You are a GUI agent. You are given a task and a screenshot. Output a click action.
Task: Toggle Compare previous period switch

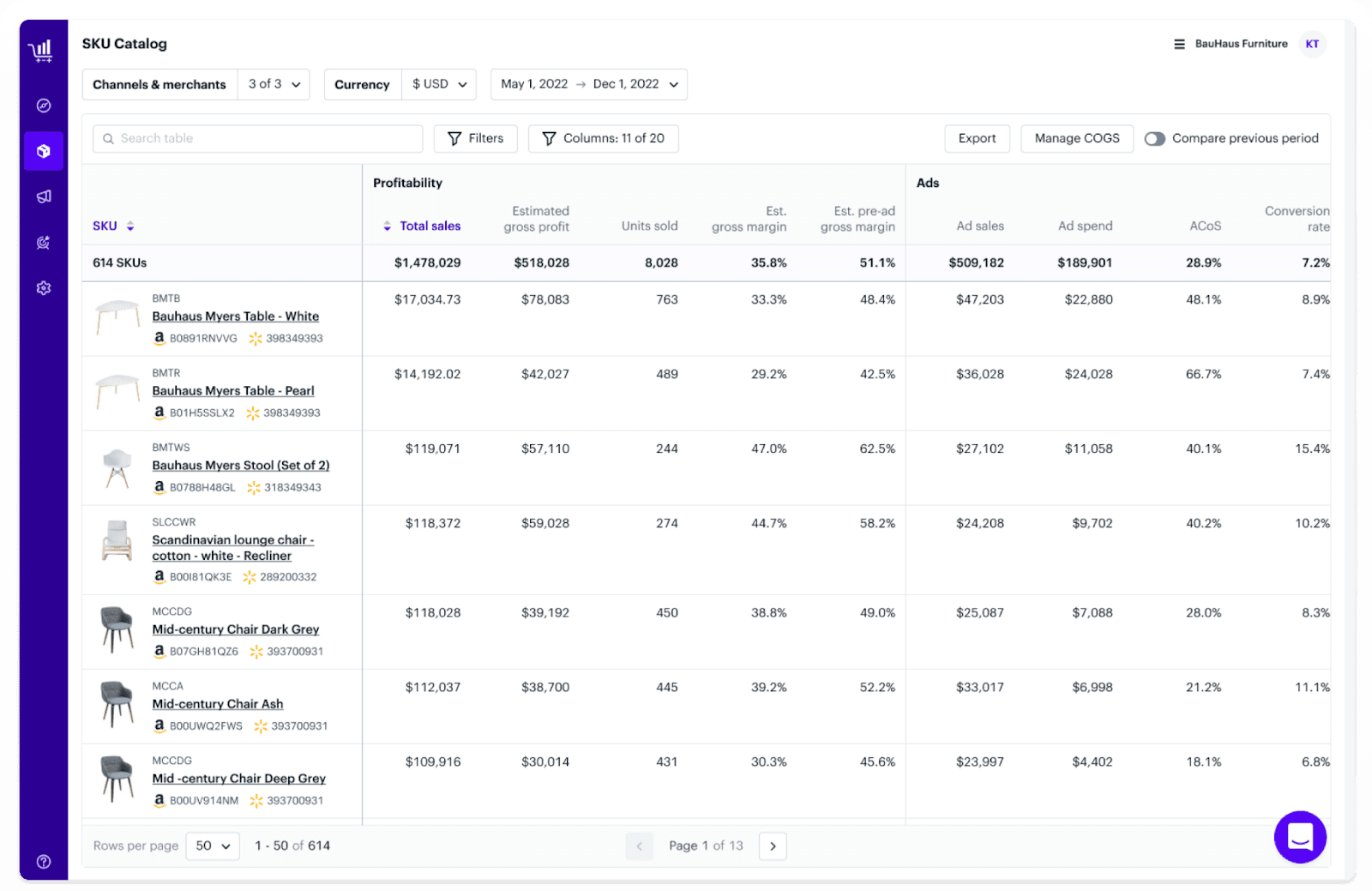click(x=1154, y=139)
